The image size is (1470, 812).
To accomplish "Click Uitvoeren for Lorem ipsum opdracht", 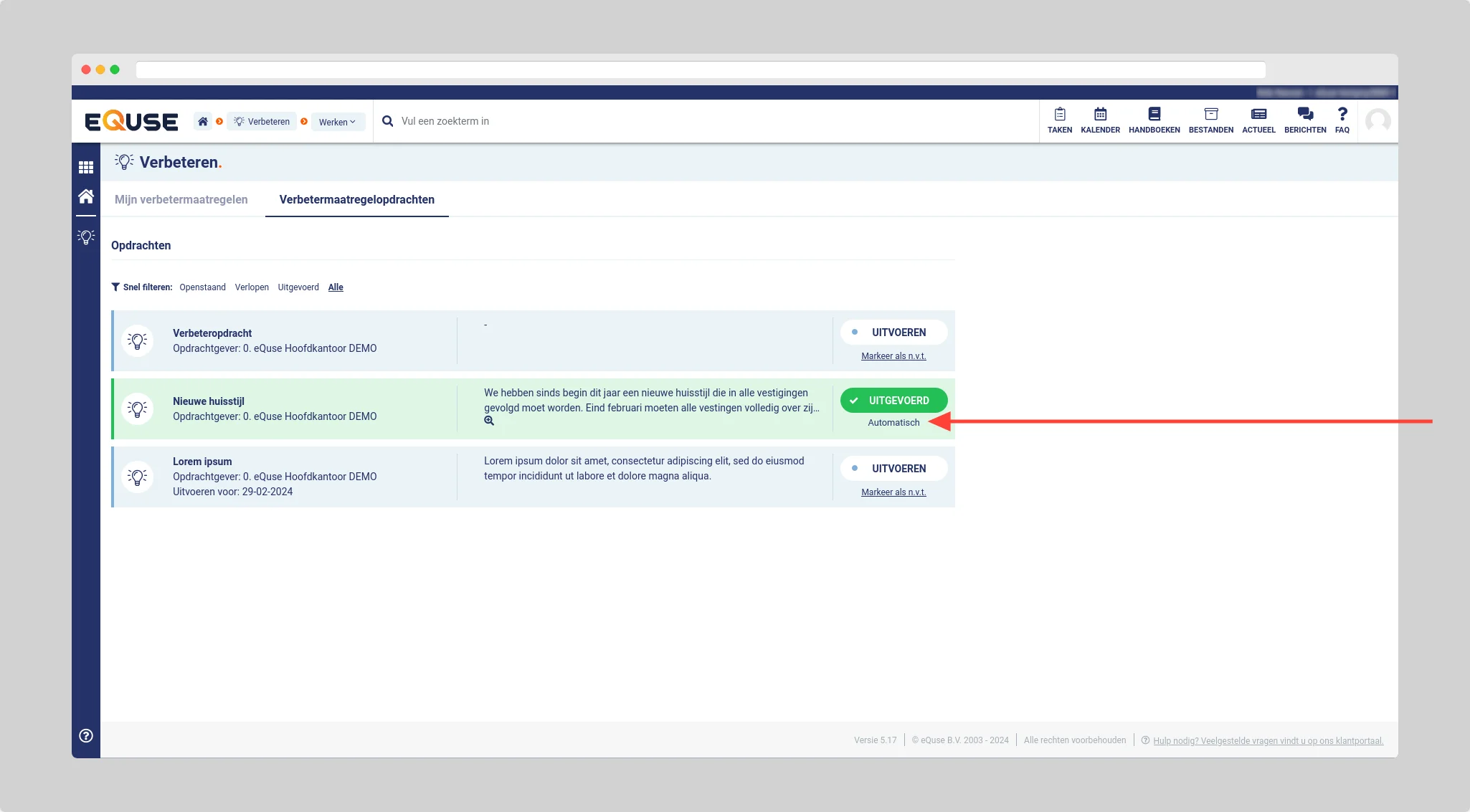I will (x=893, y=469).
